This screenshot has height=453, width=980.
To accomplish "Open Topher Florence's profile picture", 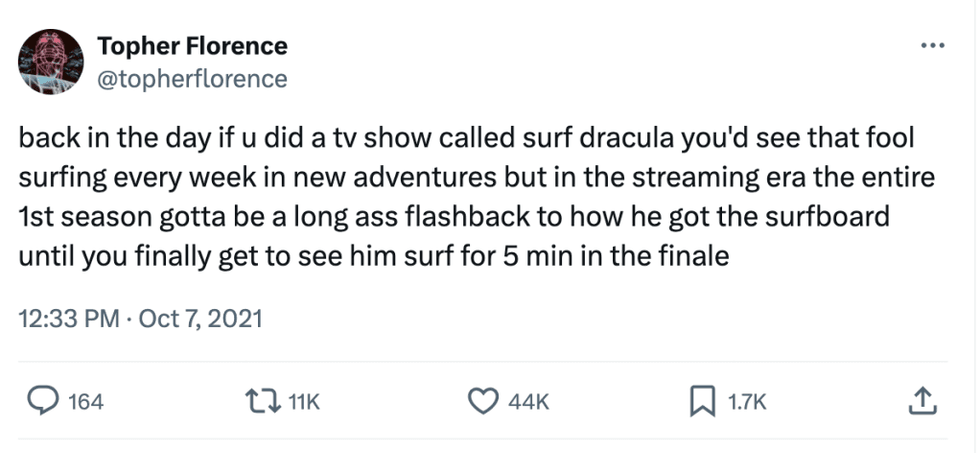I will pos(51,62).
